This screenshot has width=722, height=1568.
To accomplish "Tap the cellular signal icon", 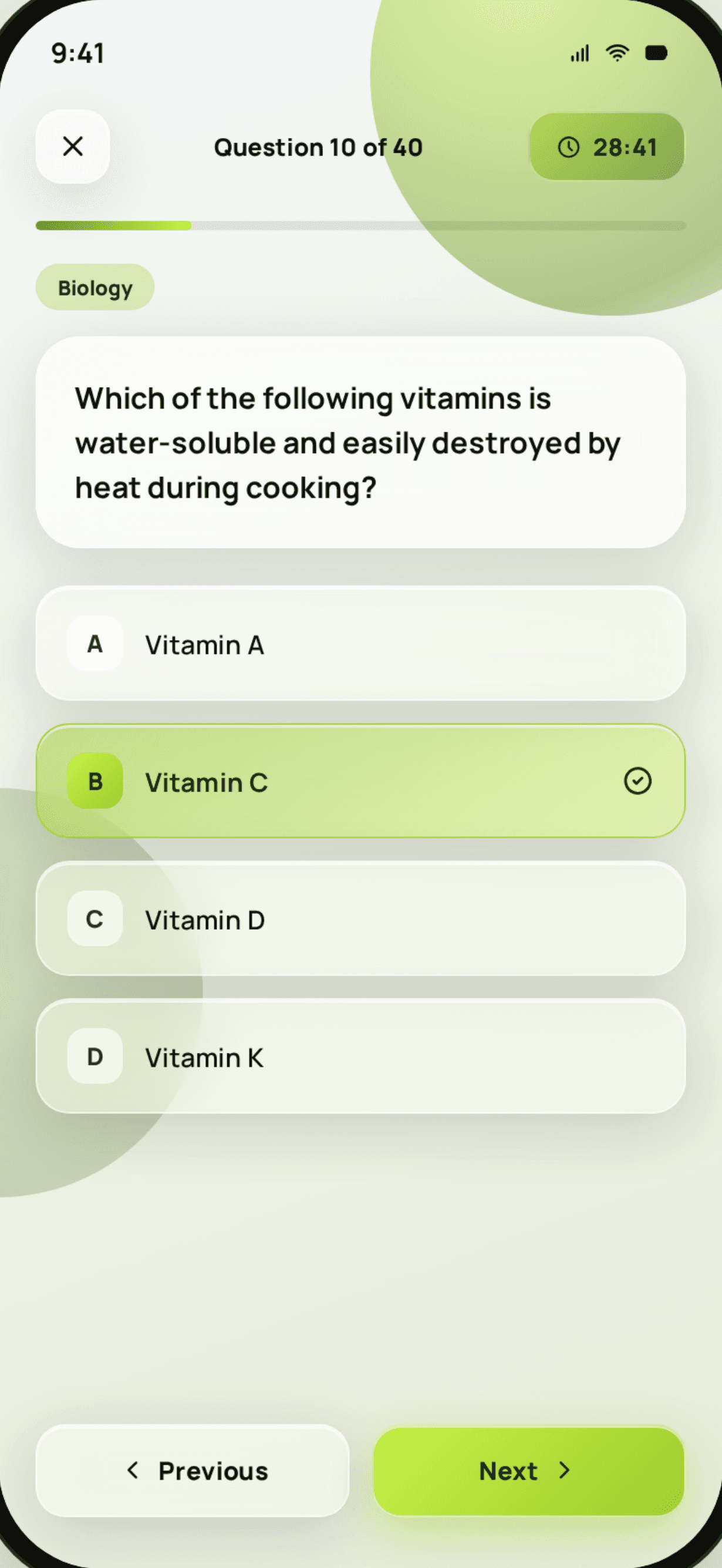I will pos(580,53).
